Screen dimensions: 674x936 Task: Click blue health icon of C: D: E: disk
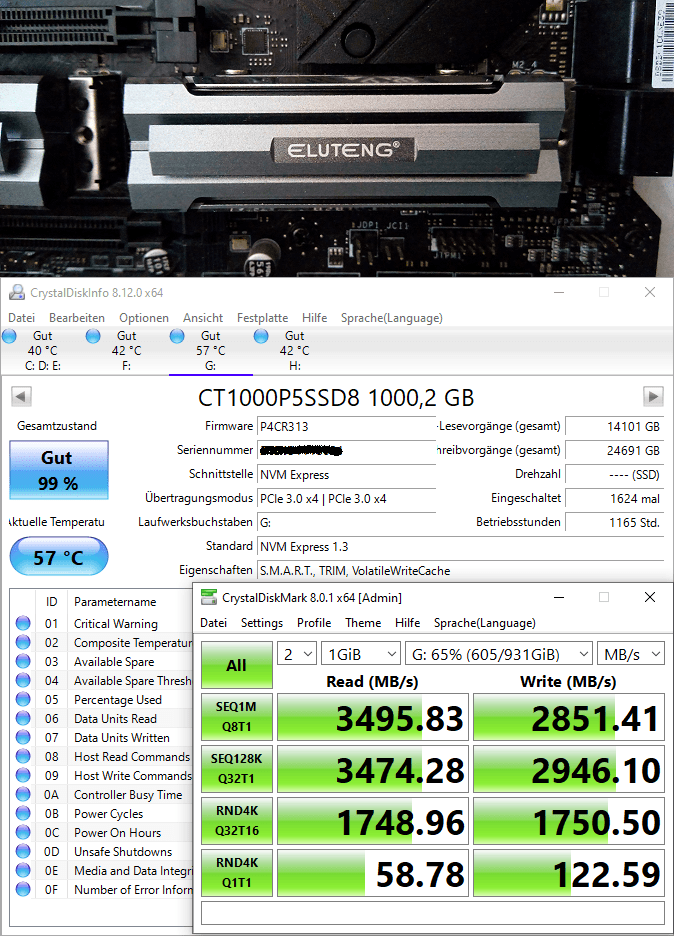coord(10,336)
